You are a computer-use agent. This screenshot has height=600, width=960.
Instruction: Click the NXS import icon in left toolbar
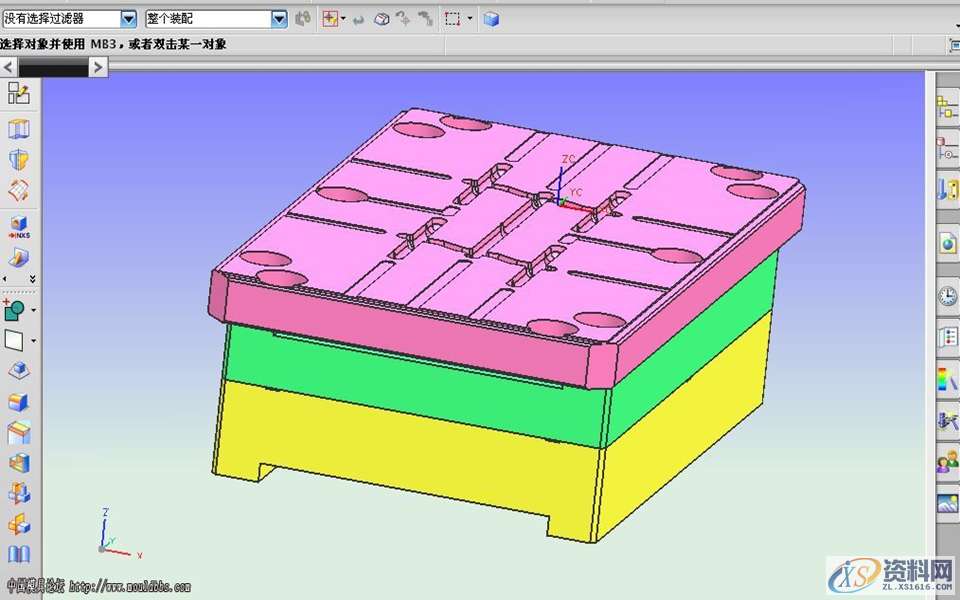tap(18, 226)
